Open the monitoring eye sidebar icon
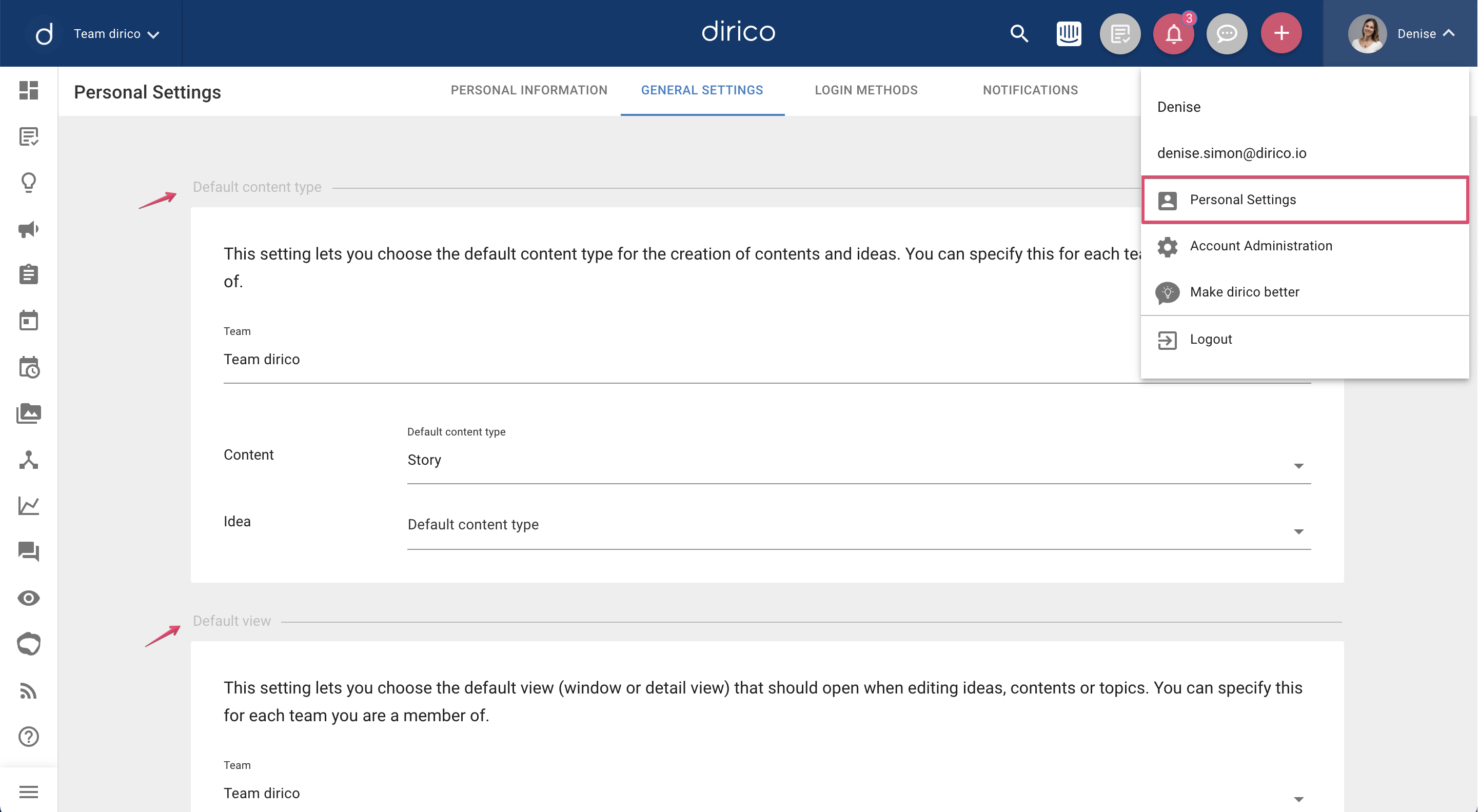1479x812 pixels. point(28,598)
